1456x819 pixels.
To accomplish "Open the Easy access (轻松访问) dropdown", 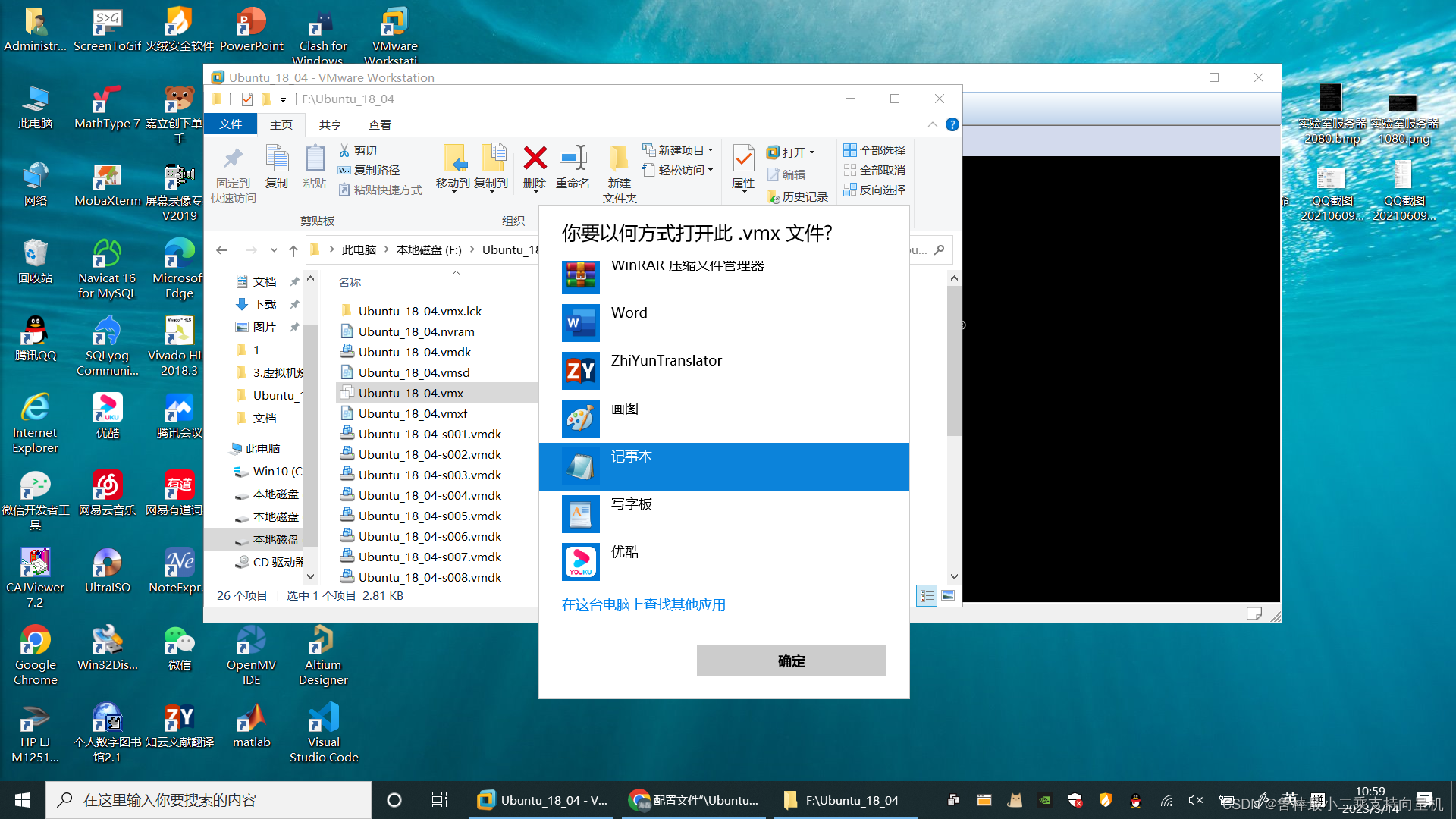I will [x=678, y=170].
